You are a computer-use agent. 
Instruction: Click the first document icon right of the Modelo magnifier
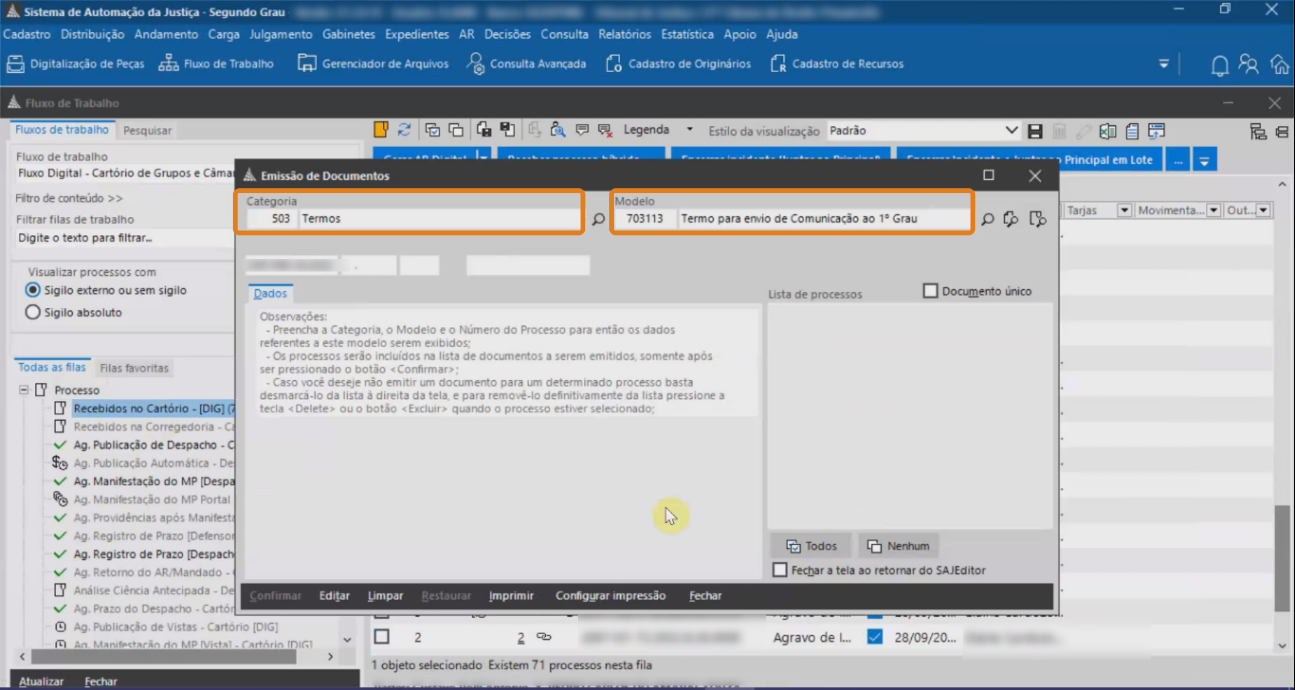(x=1011, y=219)
